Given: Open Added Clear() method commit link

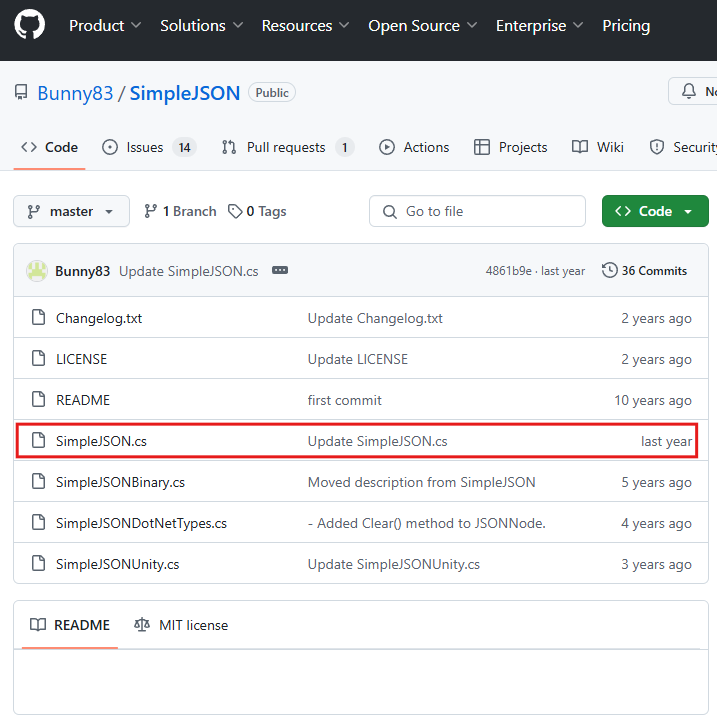Looking at the screenshot, I should click(427, 523).
